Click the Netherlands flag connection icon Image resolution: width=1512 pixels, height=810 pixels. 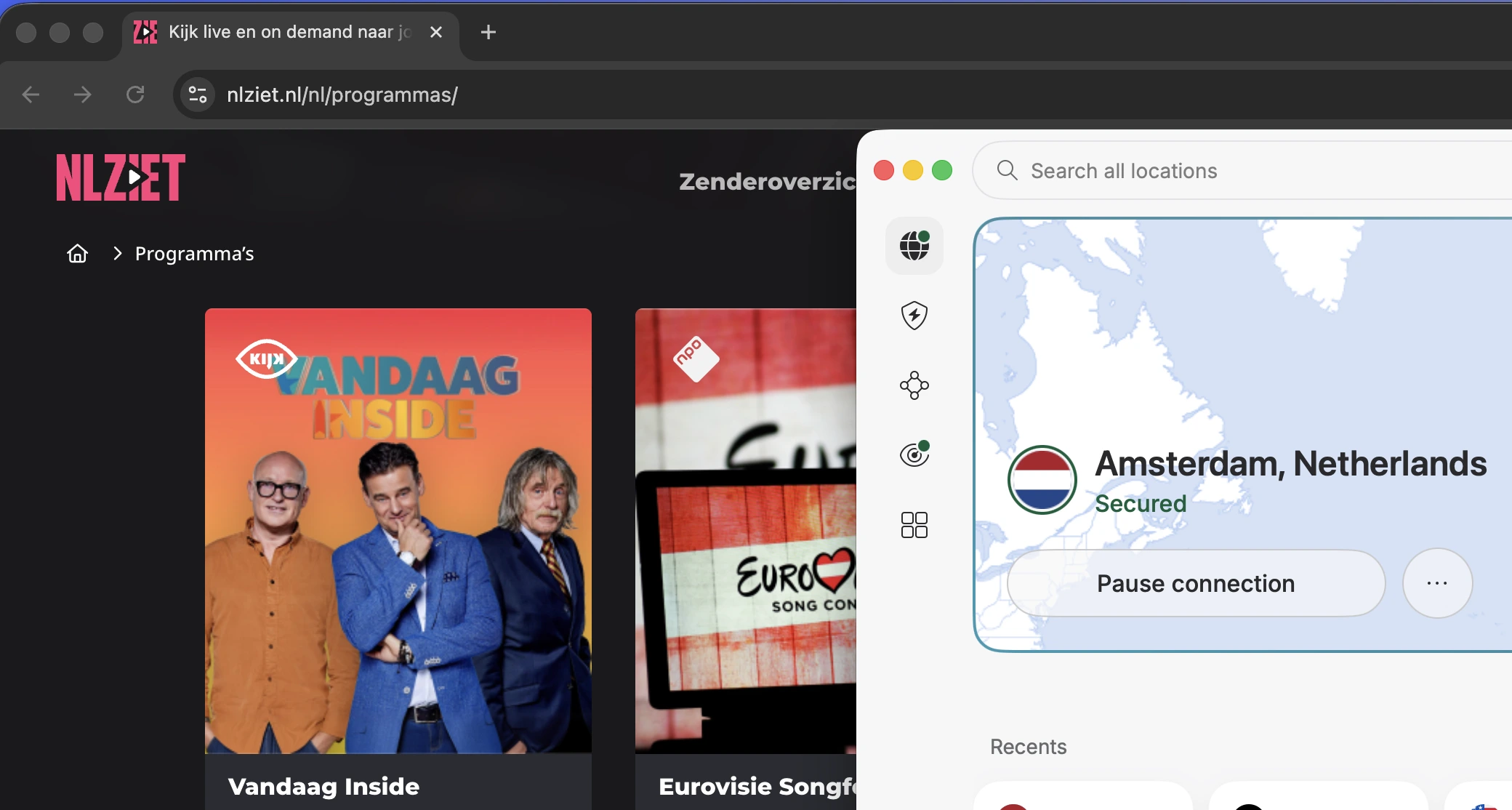tap(1042, 480)
